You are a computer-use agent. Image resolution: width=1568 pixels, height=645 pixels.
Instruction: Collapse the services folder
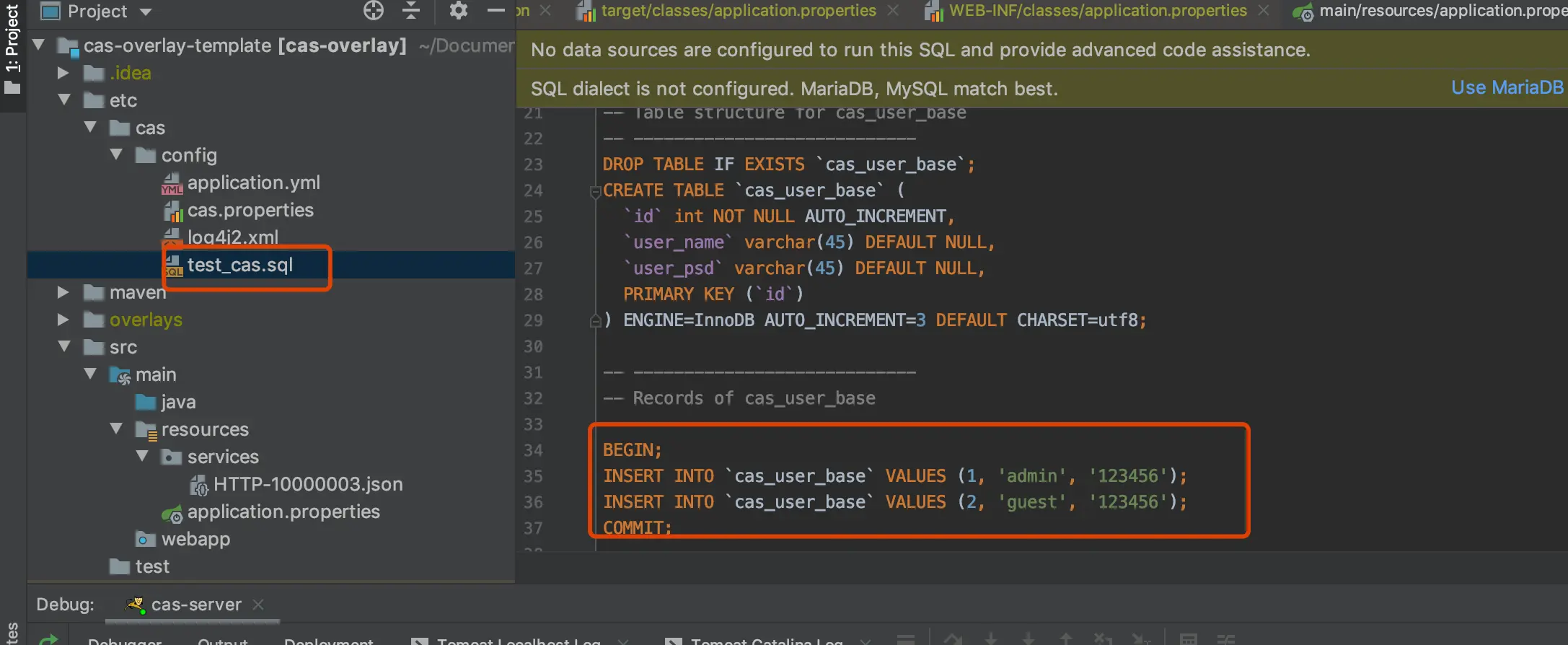coord(142,457)
